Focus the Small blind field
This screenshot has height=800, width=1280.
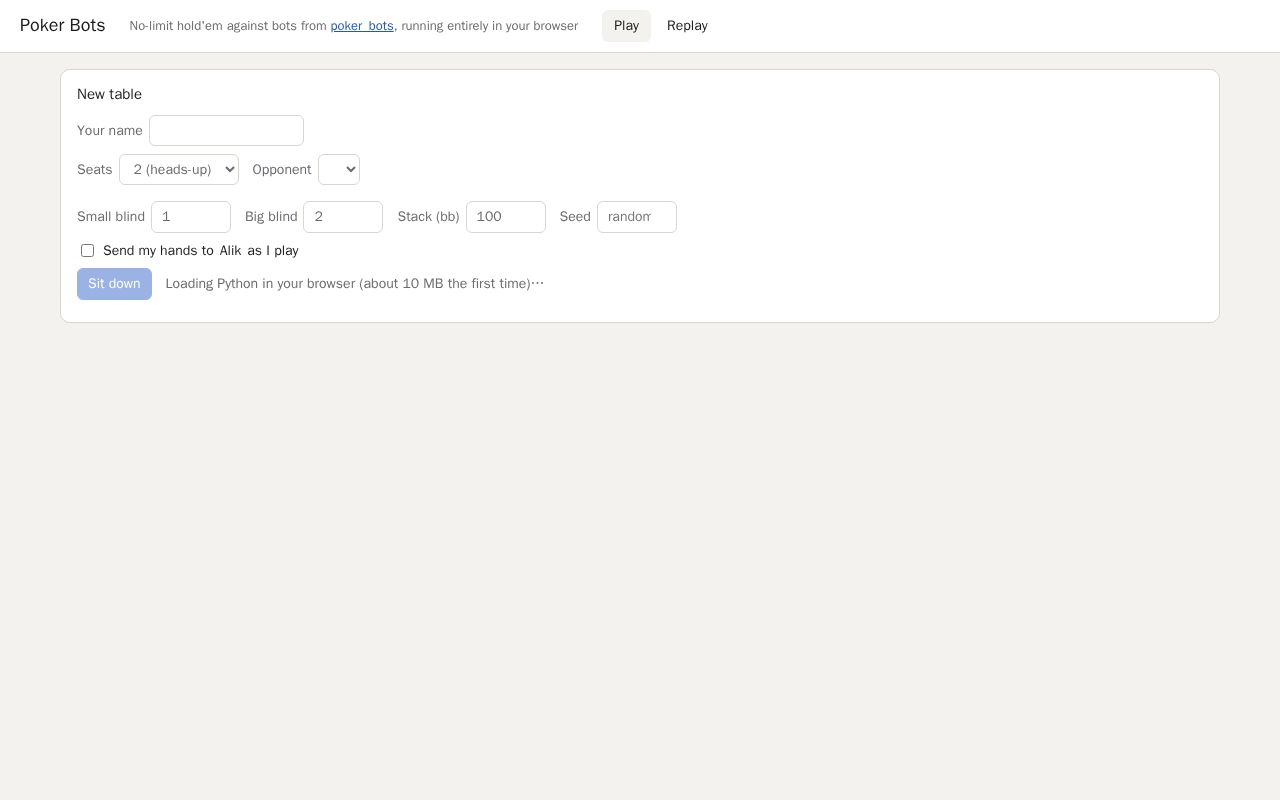pyautogui.click(x=191, y=217)
